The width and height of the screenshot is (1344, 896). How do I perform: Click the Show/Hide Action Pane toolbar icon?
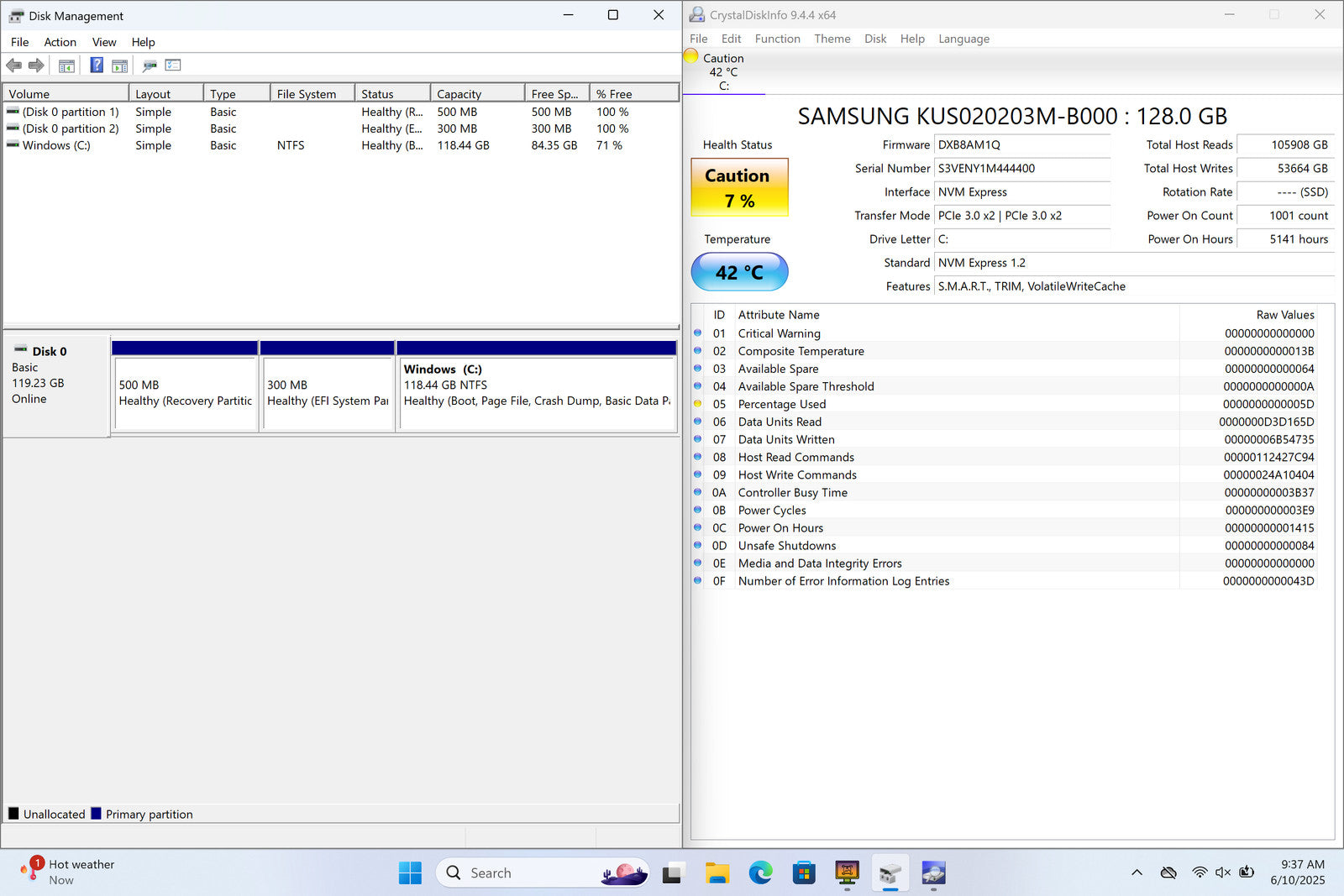tap(120, 65)
